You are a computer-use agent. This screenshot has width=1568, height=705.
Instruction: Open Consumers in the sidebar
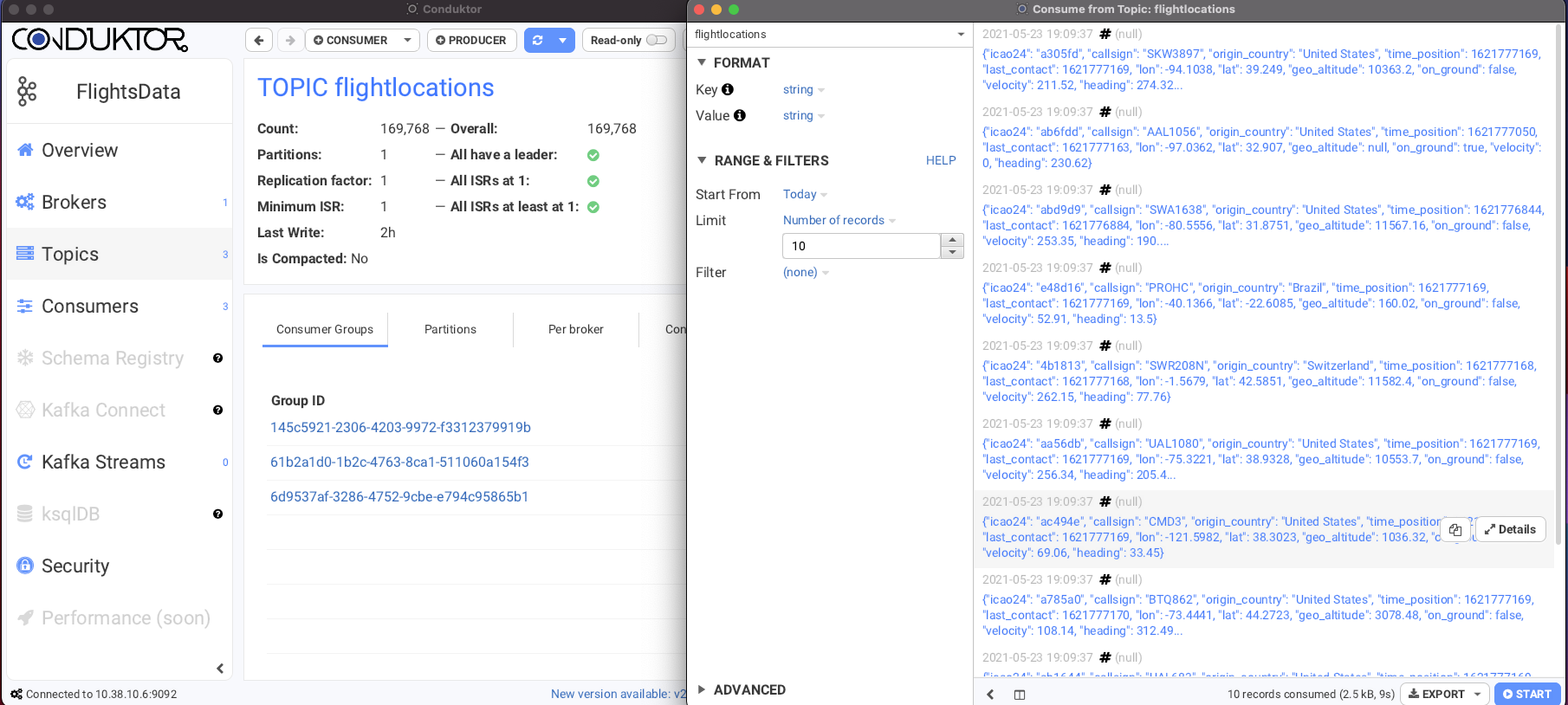(90, 306)
